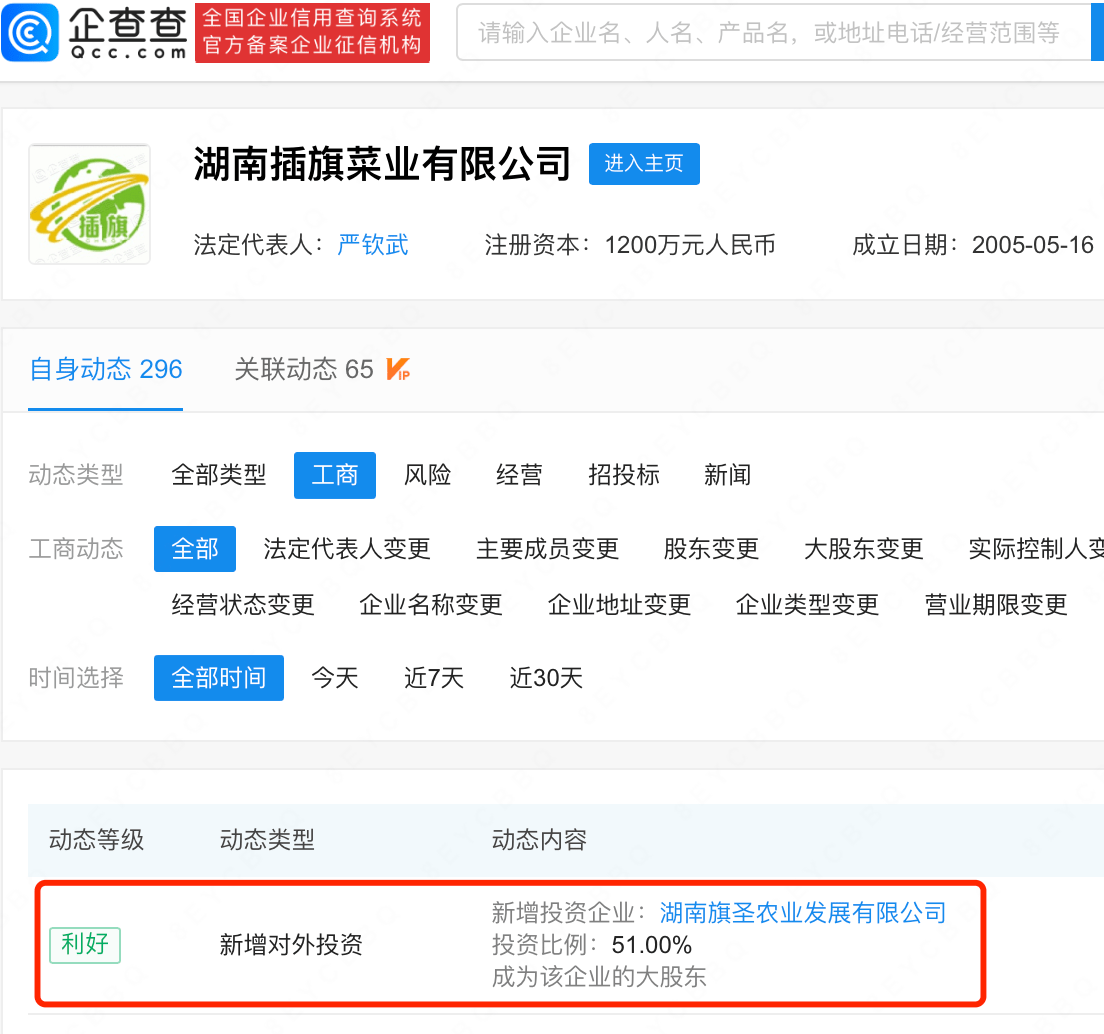Click the 新增对外投资 cell text
This screenshot has height=1034, width=1104.
(291, 945)
